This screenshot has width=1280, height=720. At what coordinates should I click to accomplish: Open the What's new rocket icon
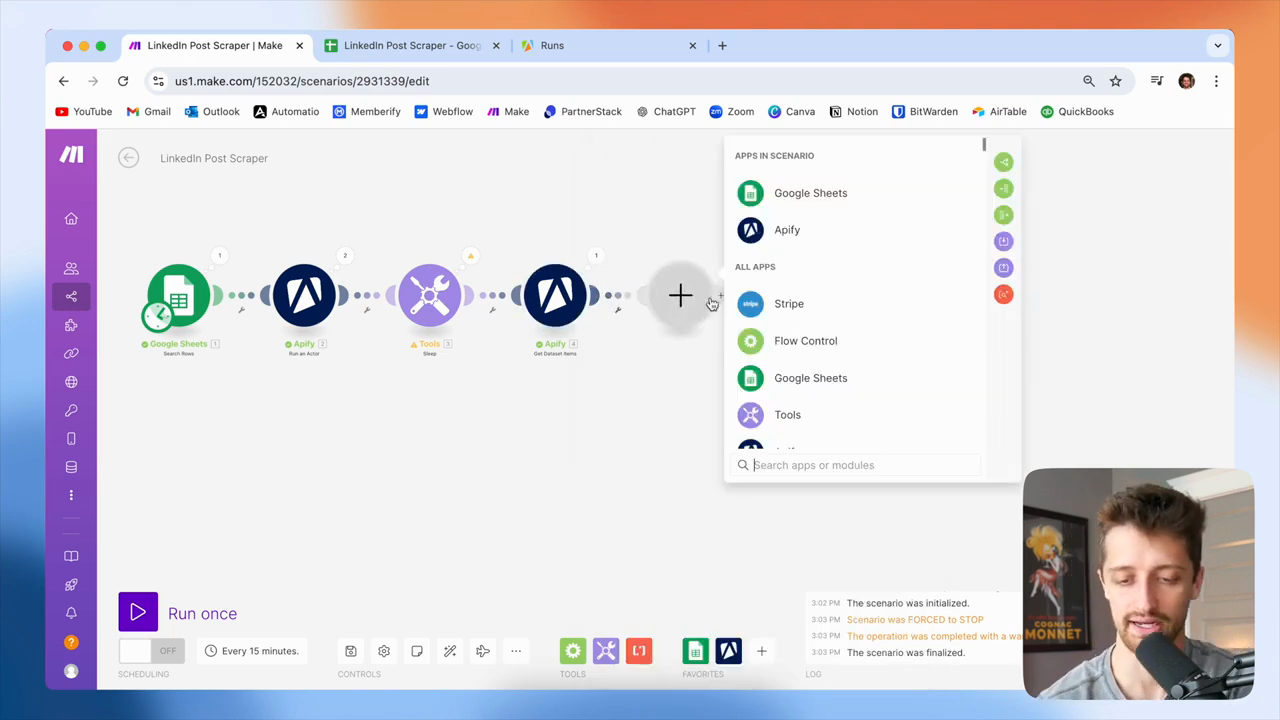pyautogui.click(x=71, y=585)
